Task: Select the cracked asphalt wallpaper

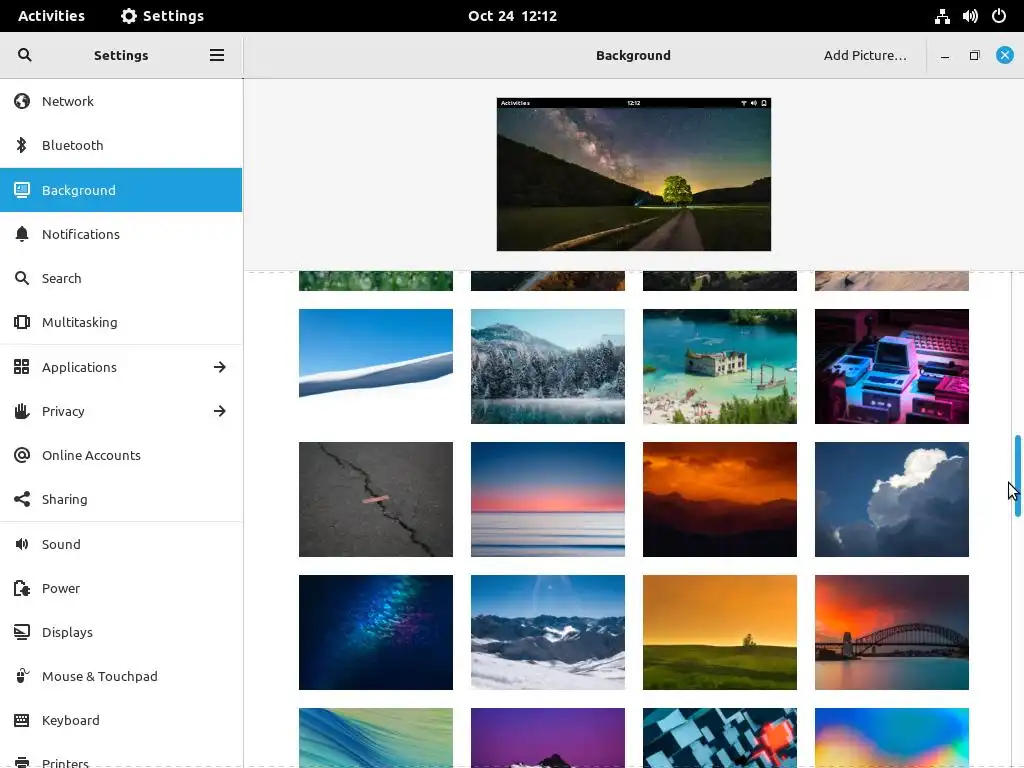Action: (376, 500)
